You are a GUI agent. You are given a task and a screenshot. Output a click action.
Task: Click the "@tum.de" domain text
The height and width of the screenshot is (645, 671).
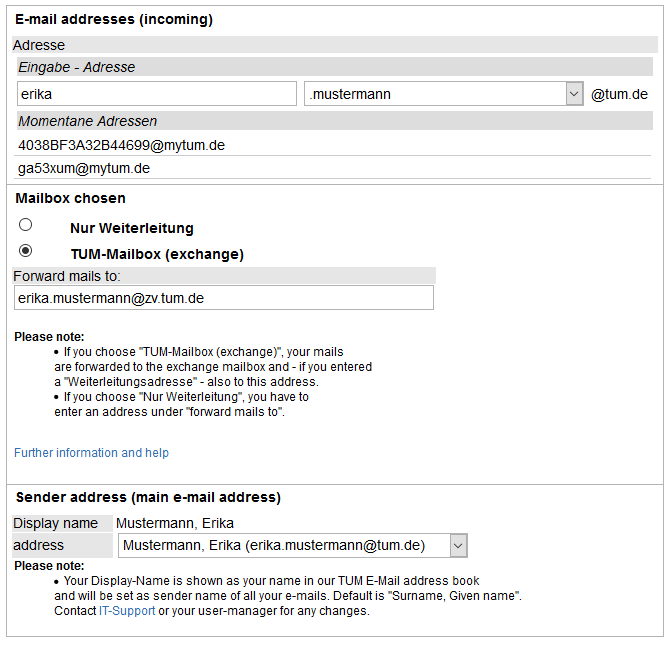click(619, 95)
